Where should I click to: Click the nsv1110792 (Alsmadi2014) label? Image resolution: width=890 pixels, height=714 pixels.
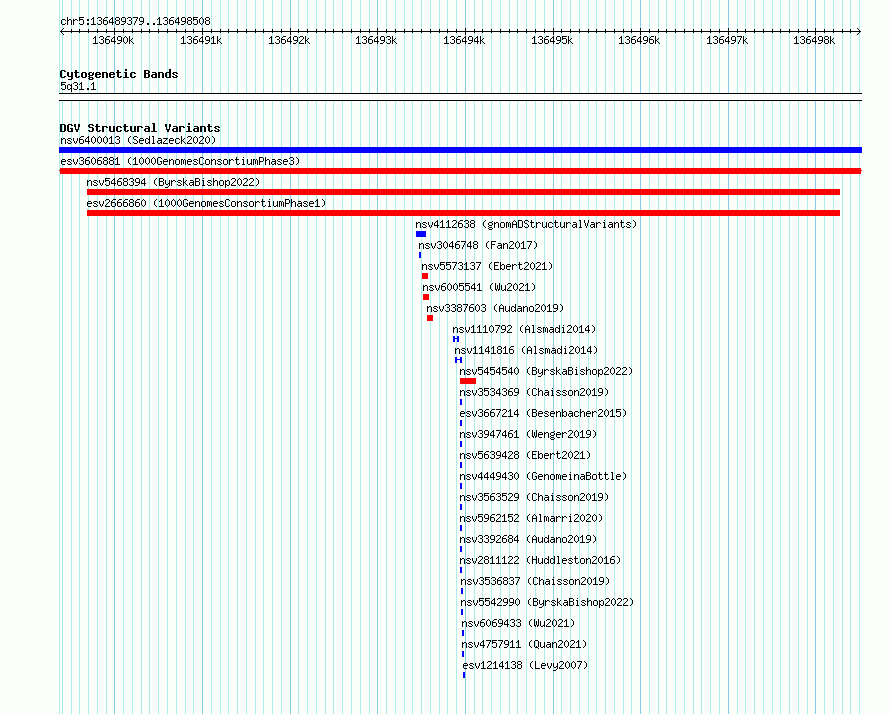tap(524, 329)
